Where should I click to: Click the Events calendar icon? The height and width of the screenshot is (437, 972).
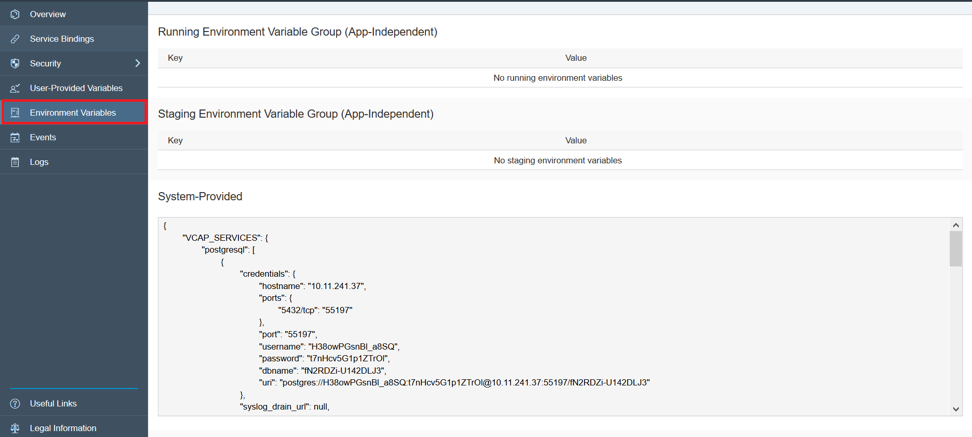click(15, 137)
